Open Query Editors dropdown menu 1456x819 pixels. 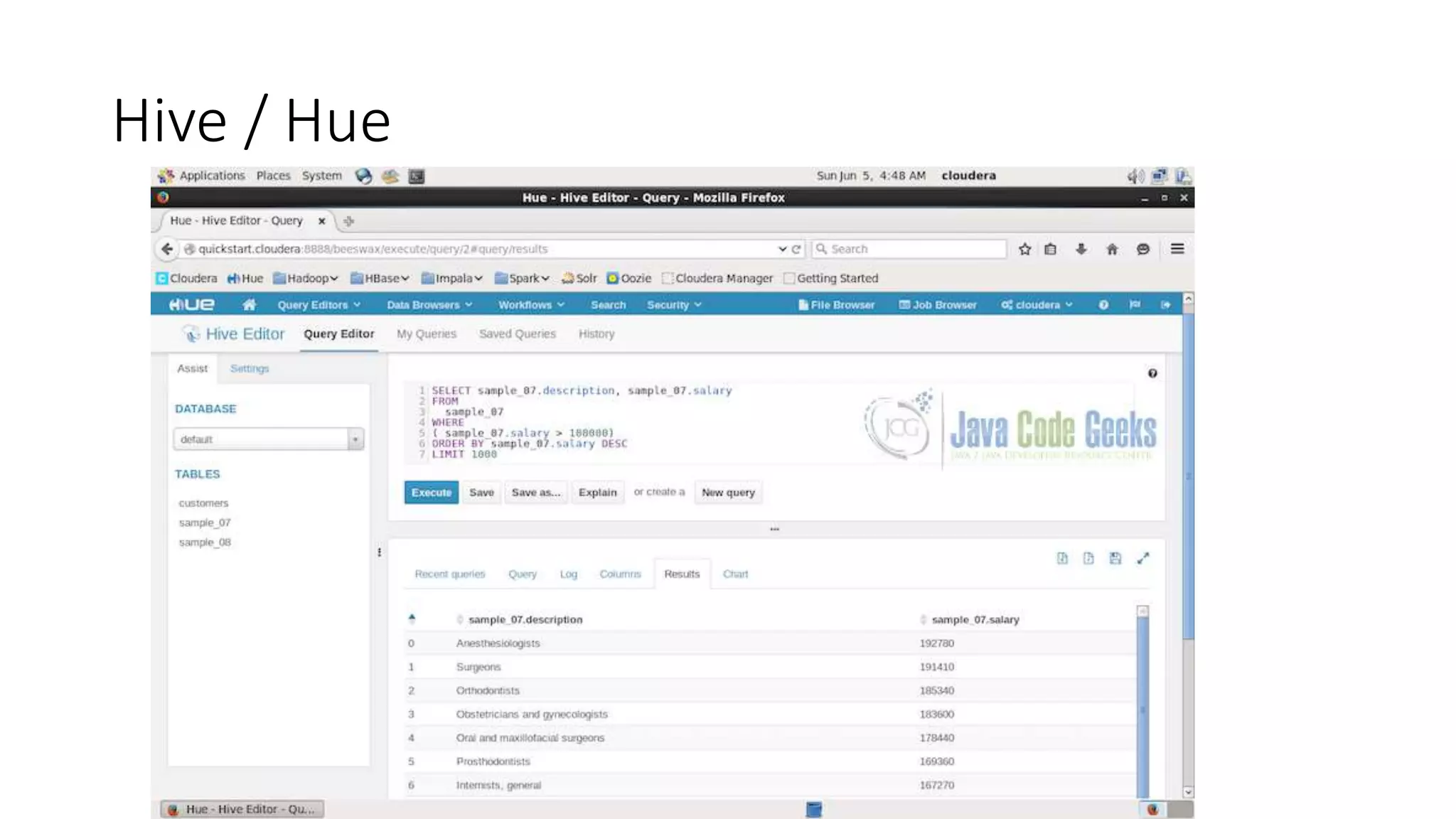318,304
